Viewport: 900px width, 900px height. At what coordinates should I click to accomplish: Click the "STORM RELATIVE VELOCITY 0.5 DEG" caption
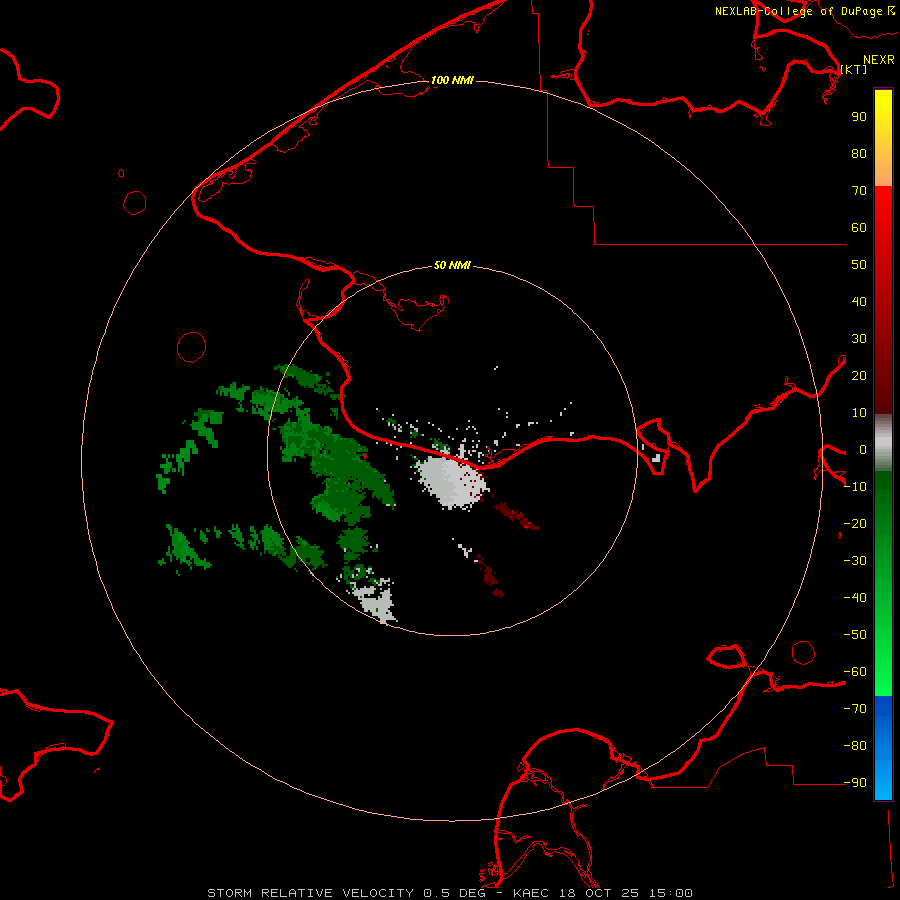click(x=346, y=893)
